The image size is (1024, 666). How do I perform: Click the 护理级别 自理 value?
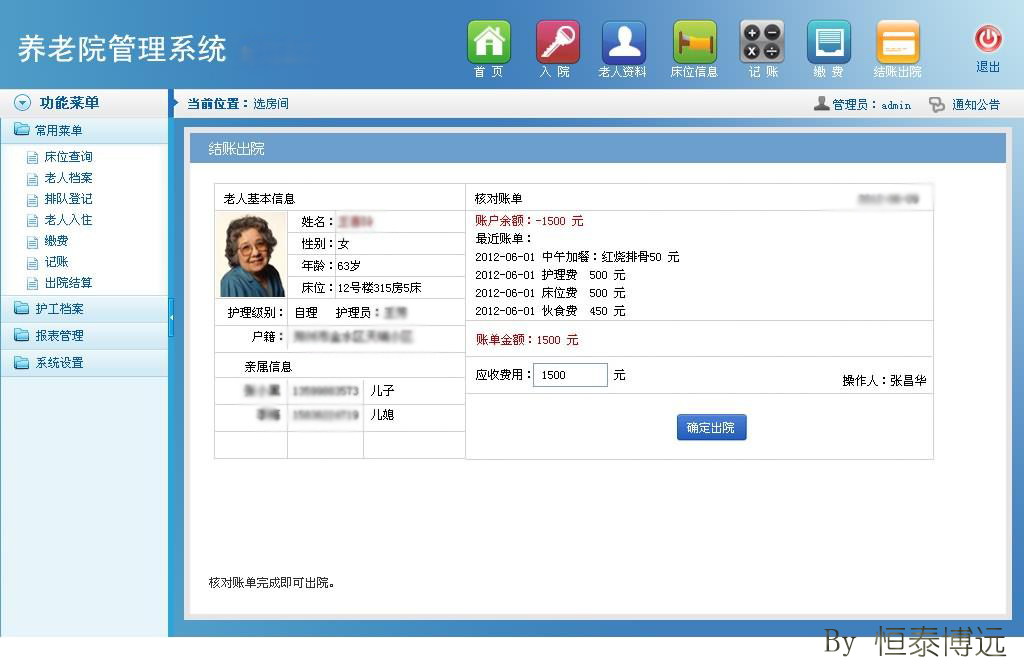306,313
